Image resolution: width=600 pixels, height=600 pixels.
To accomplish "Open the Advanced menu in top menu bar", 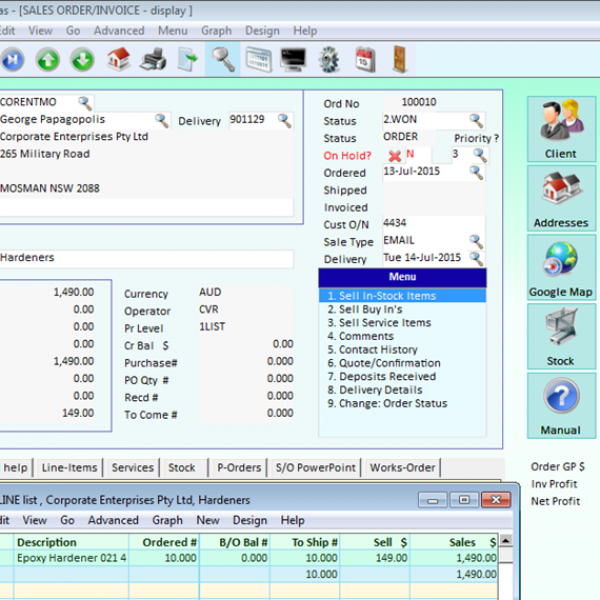I will (x=119, y=31).
